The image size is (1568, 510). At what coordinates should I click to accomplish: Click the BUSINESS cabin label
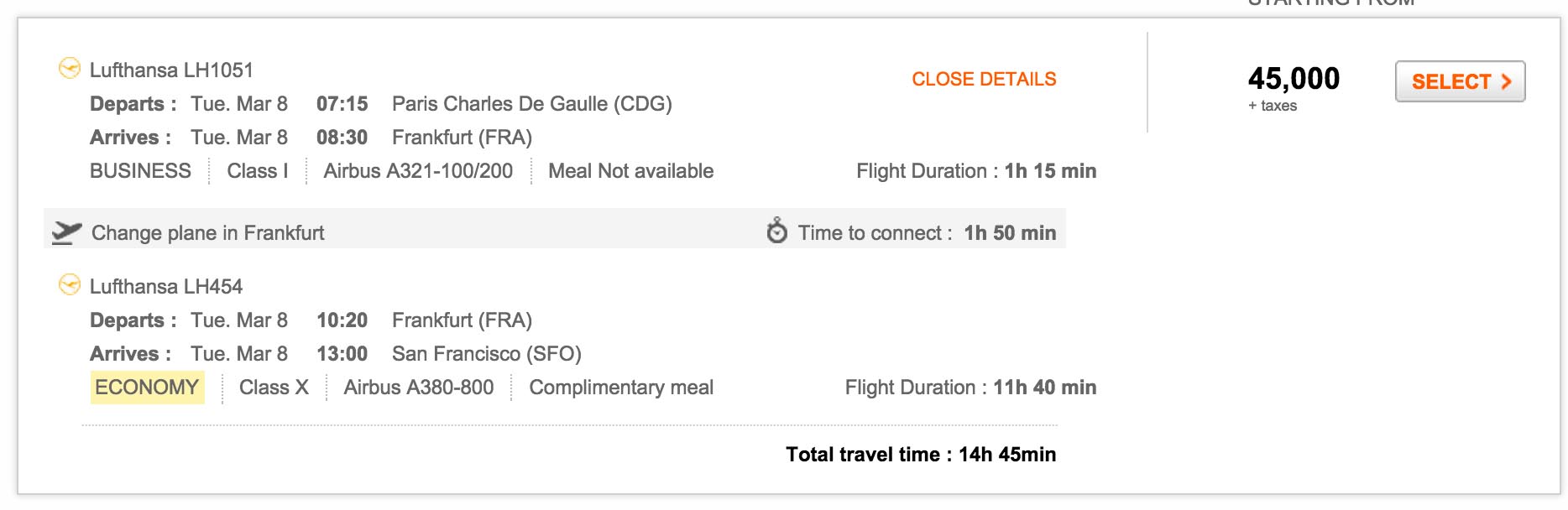pos(140,171)
